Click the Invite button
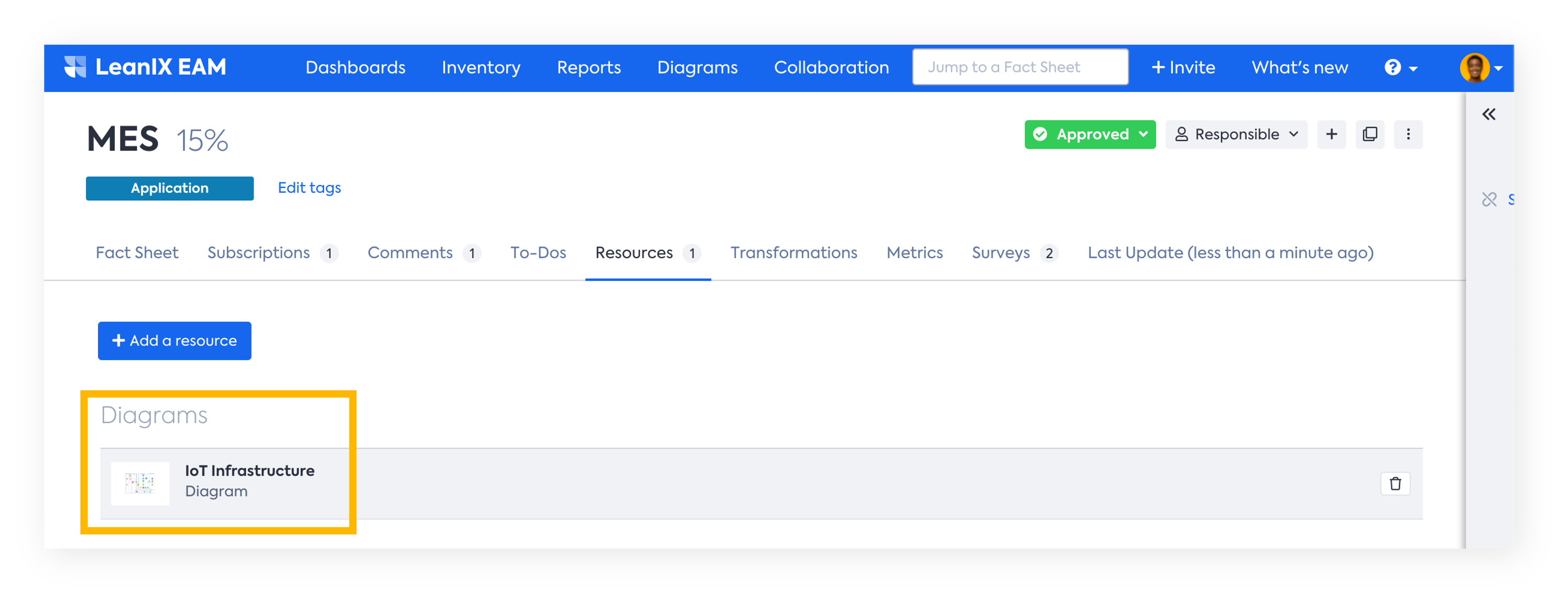 (x=1183, y=68)
